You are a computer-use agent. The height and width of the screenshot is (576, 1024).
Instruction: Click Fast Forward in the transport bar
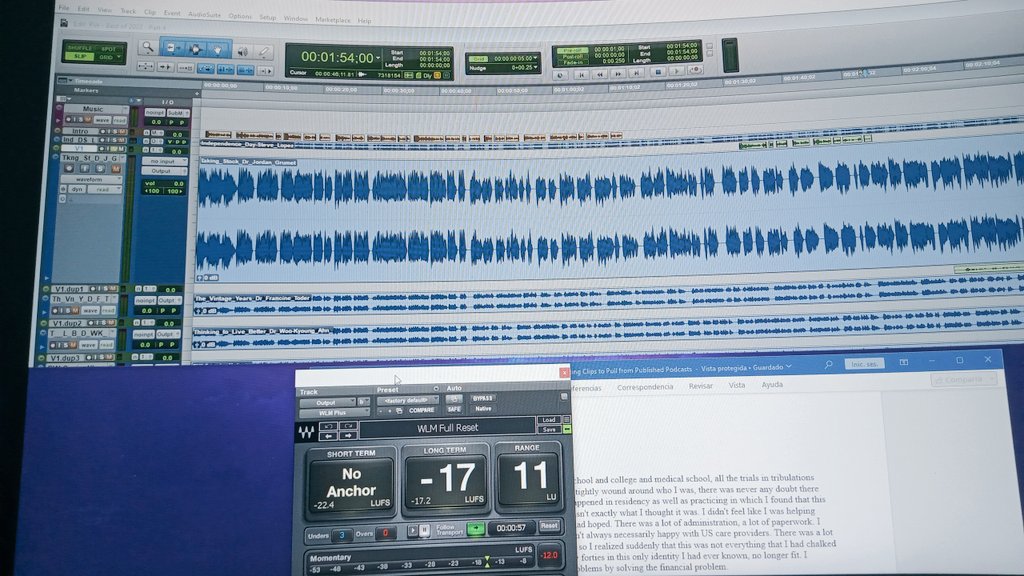618,74
